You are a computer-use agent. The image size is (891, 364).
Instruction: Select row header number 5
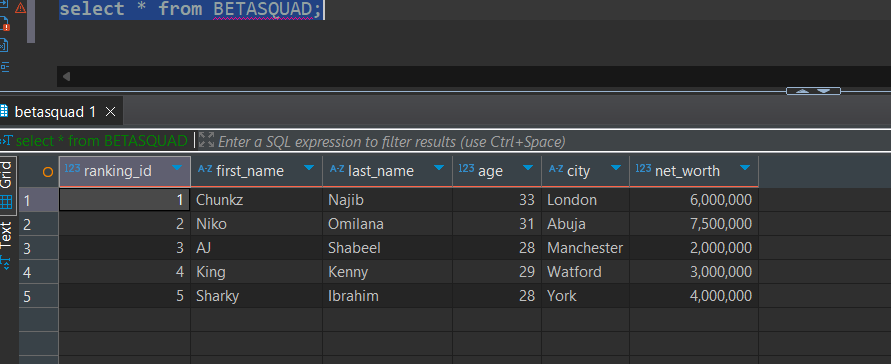click(x=39, y=296)
